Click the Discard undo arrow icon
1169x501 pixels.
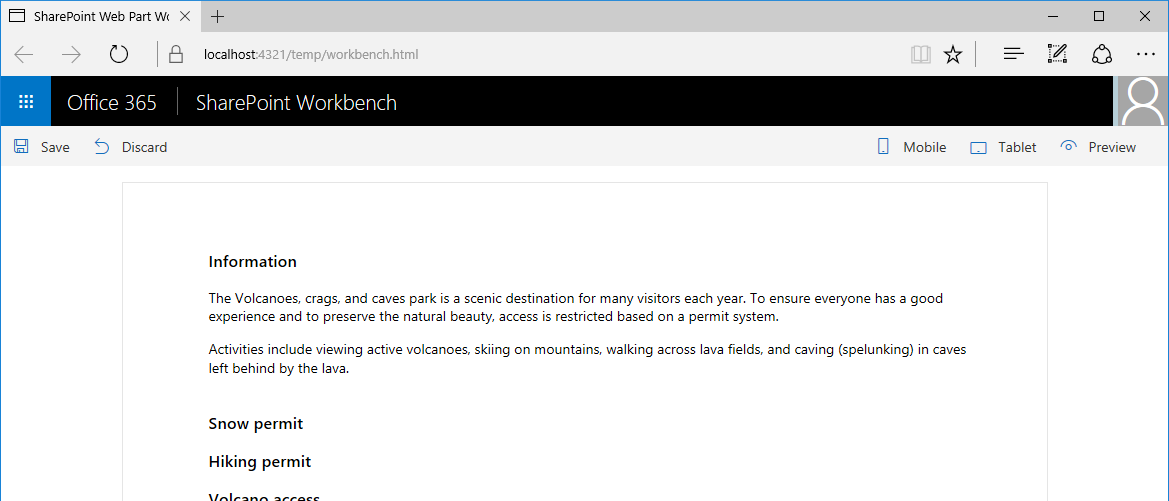[102, 147]
